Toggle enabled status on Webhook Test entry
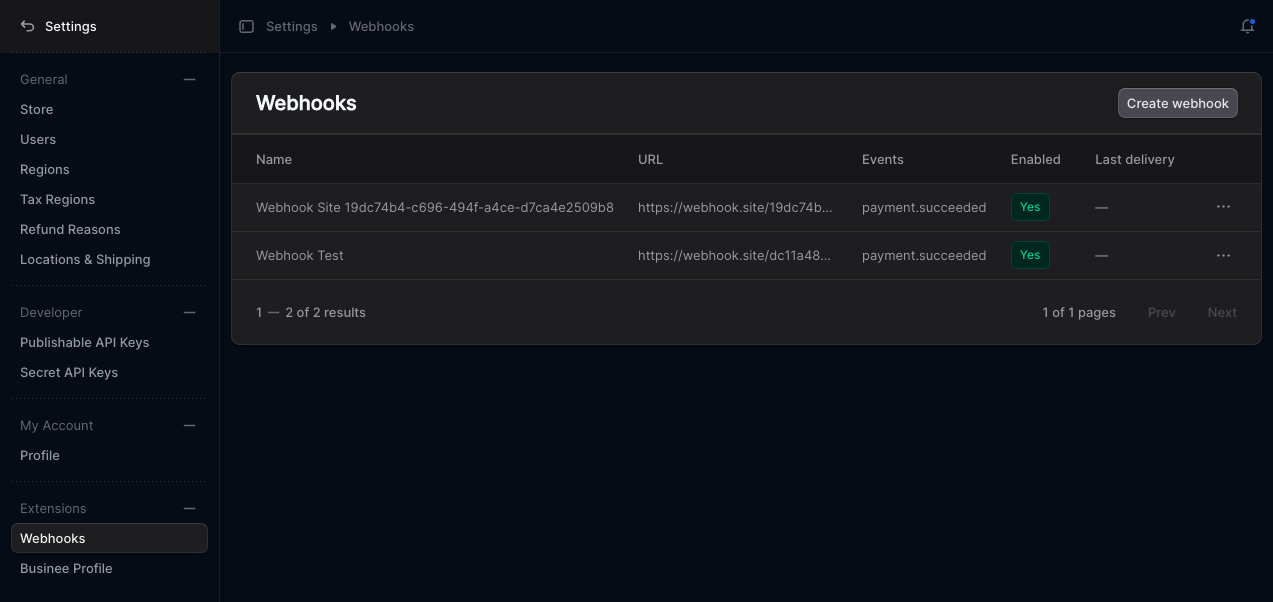The height and width of the screenshot is (602, 1273). [1030, 255]
